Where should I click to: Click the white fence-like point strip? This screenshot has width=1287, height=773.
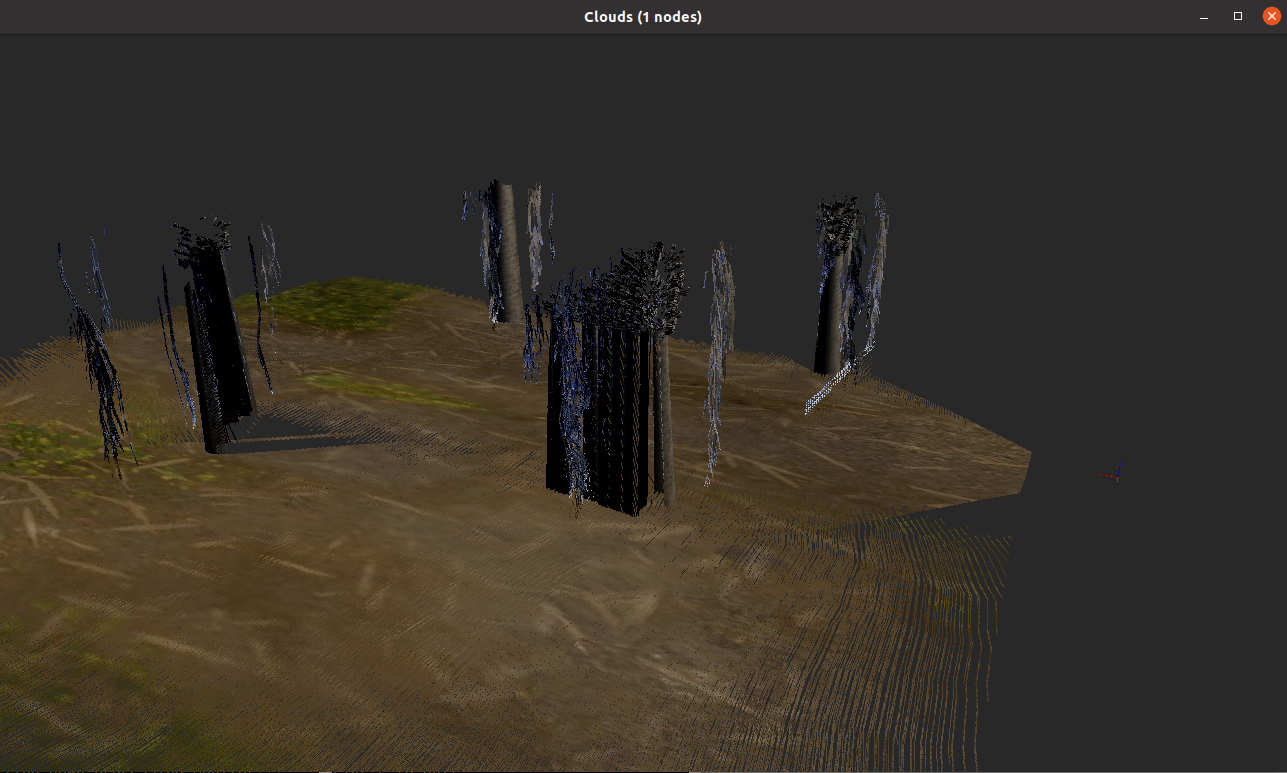[x=828, y=388]
